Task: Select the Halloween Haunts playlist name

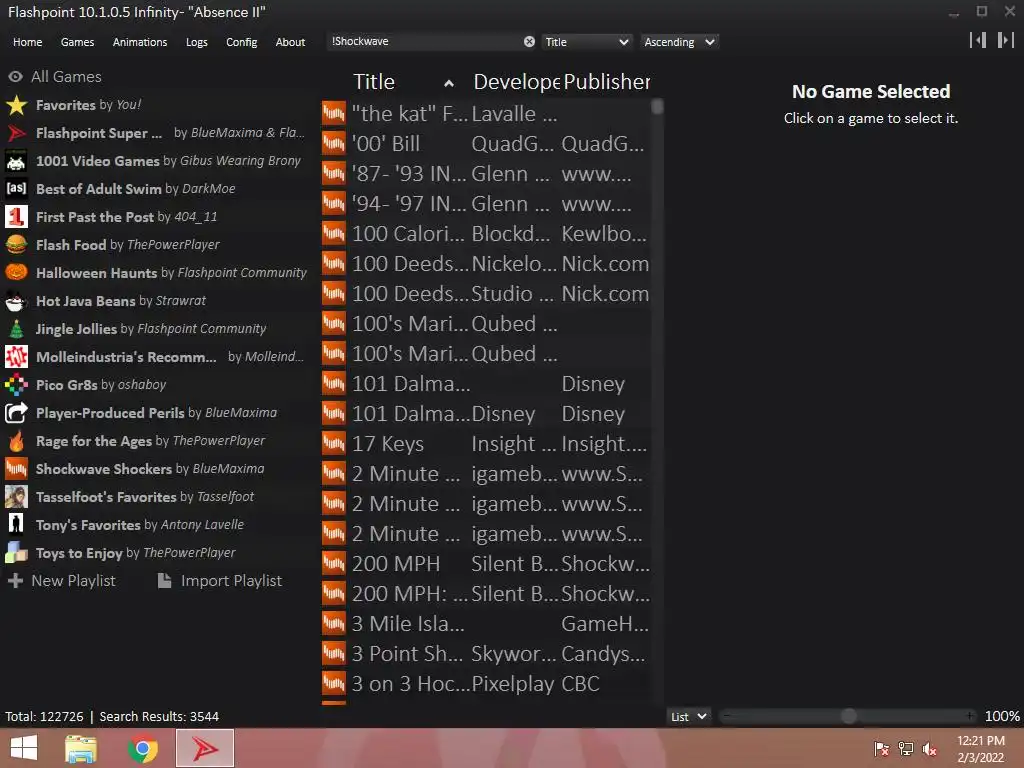Action: (x=97, y=273)
